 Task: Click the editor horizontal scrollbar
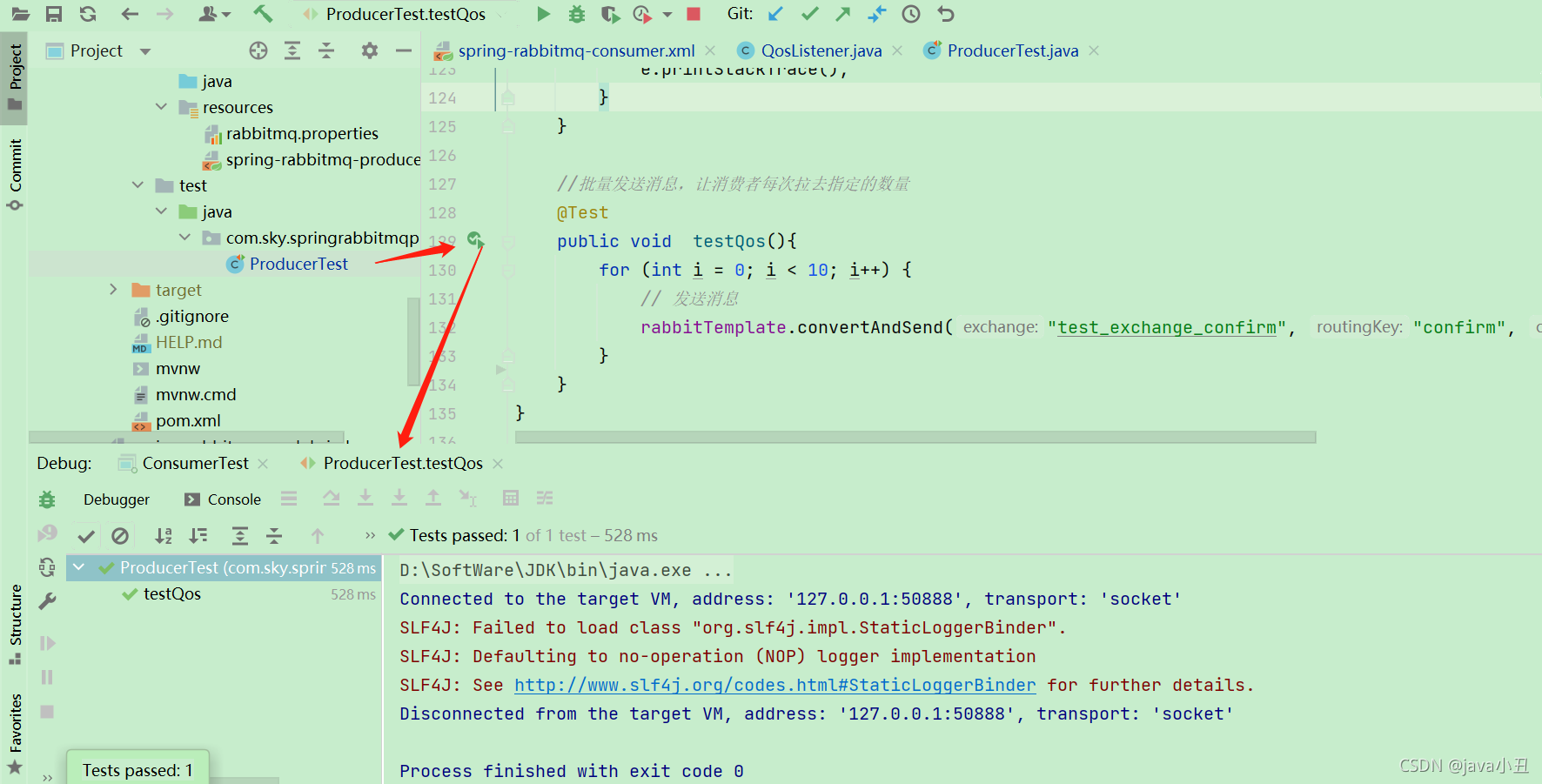click(915, 437)
